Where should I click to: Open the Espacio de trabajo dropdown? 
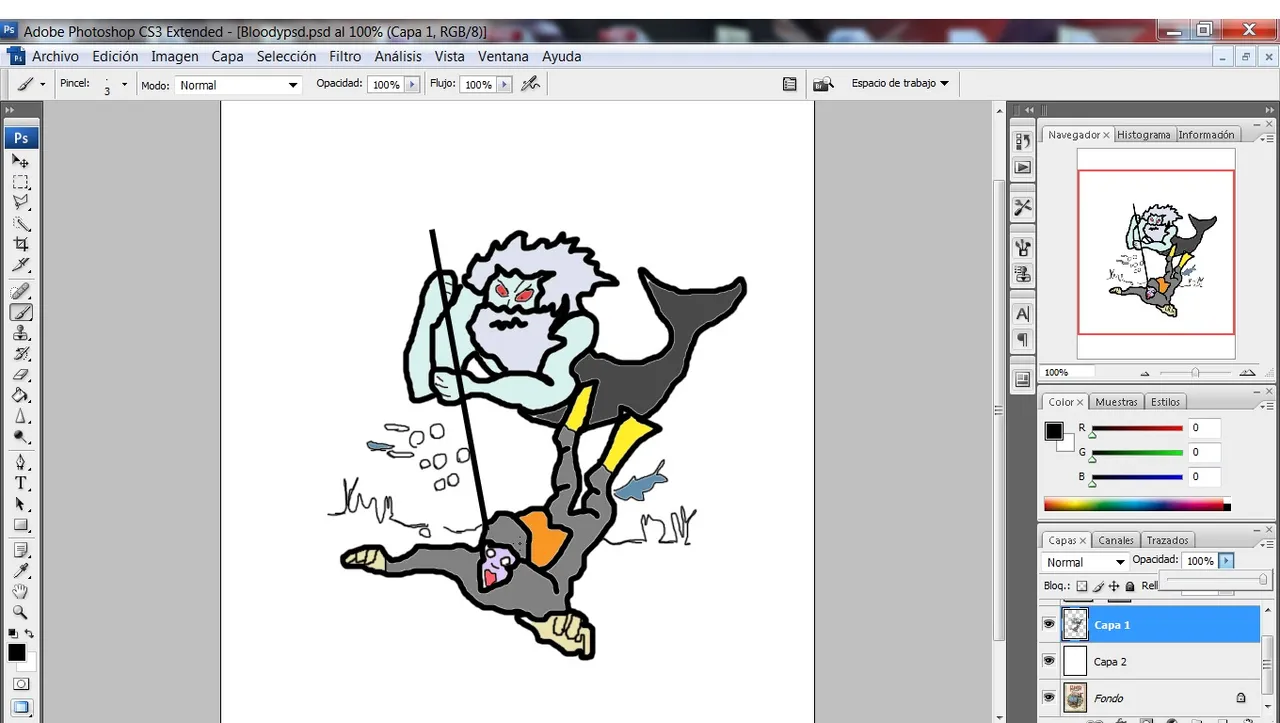(x=900, y=83)
